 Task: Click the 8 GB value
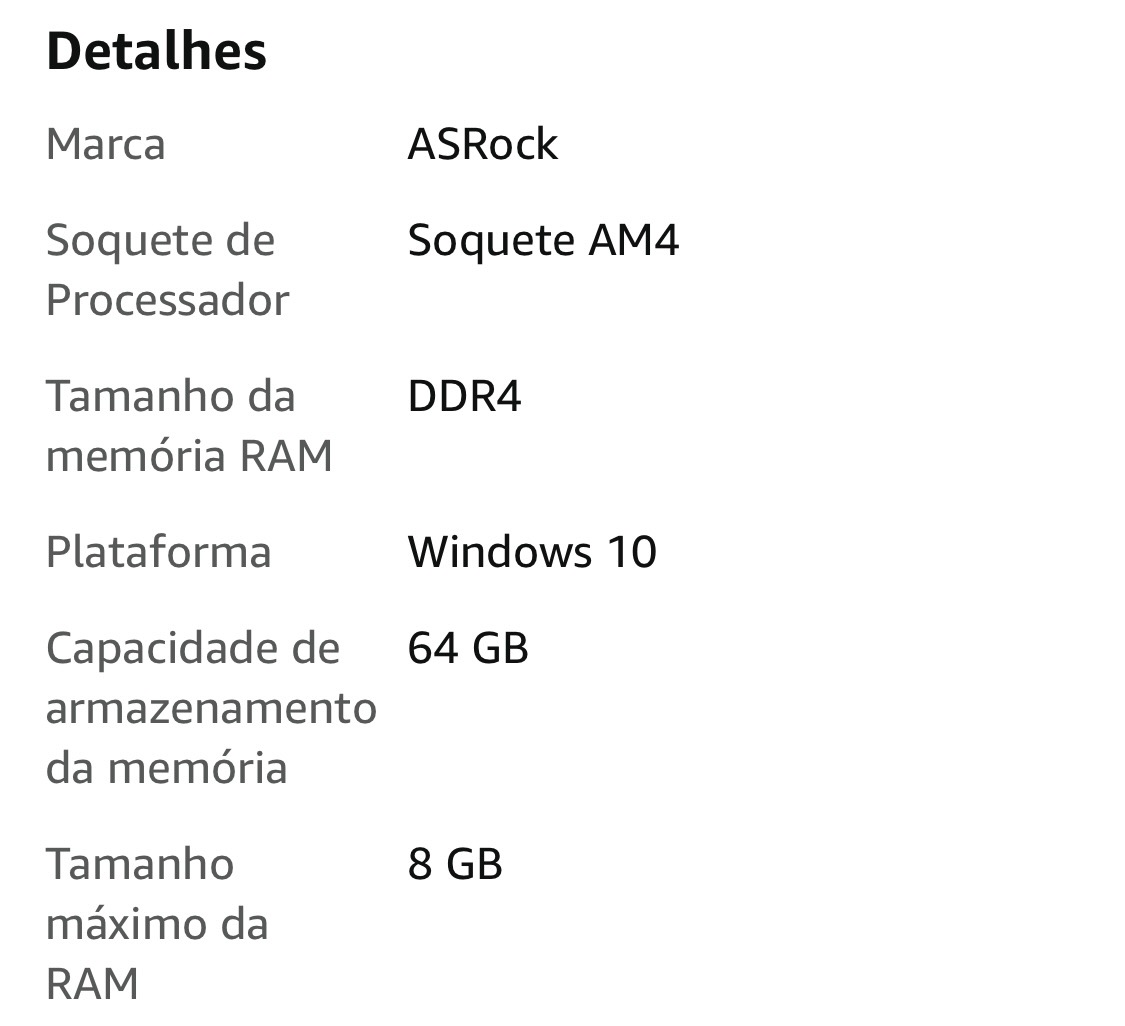(x=455, y=864)
